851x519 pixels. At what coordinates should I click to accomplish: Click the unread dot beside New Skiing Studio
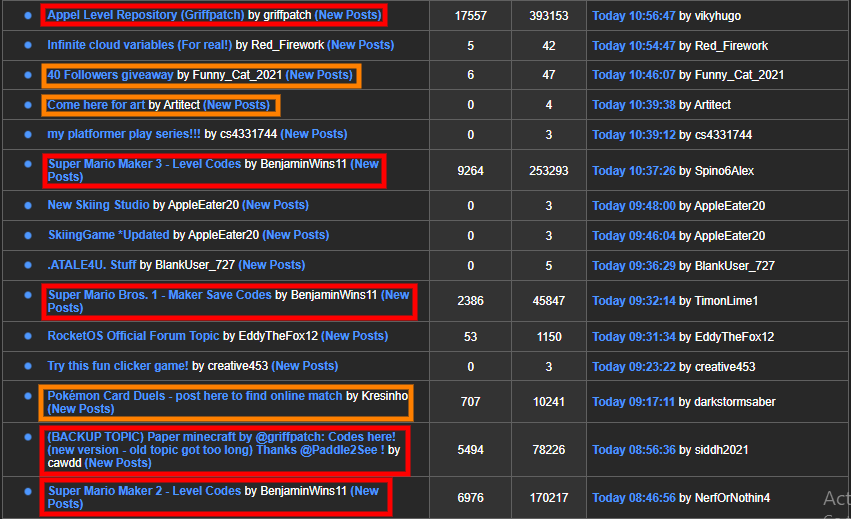pos(28,205)
